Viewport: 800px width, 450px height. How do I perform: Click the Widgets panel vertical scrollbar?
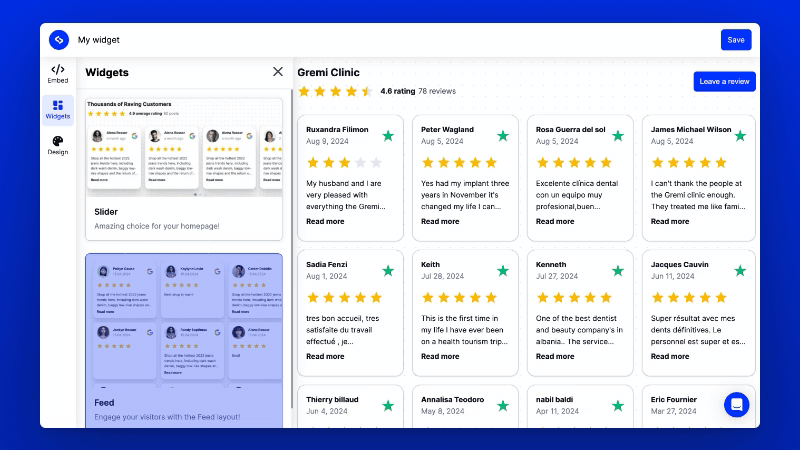click(x=292, y=247)
